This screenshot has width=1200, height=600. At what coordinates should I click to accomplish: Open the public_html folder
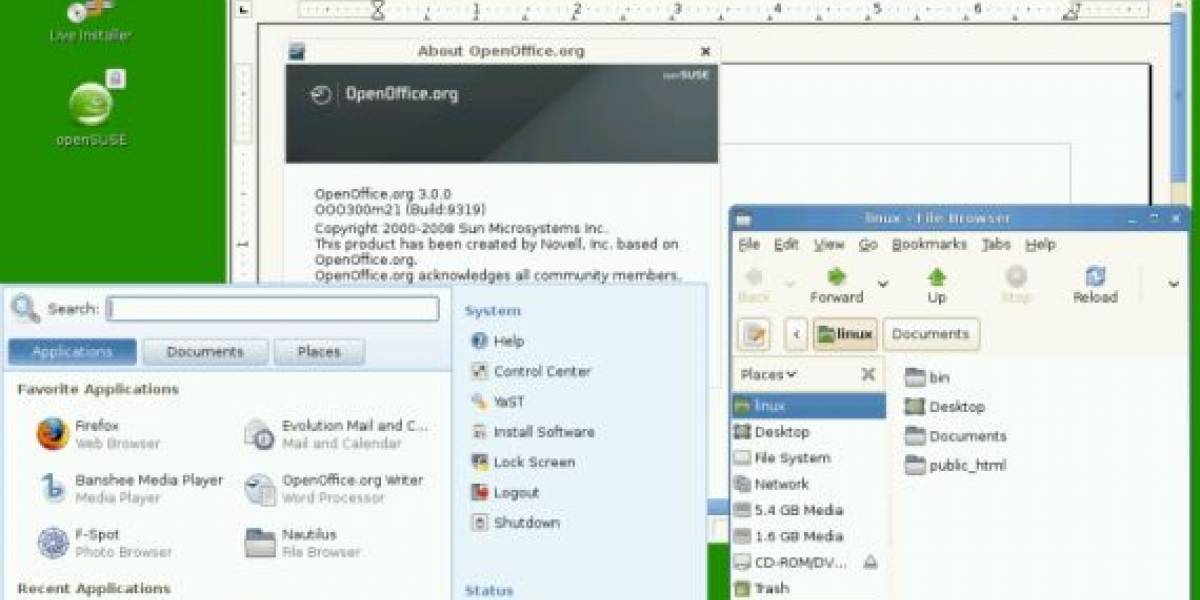pyautogui.click(x=954, y=465)
